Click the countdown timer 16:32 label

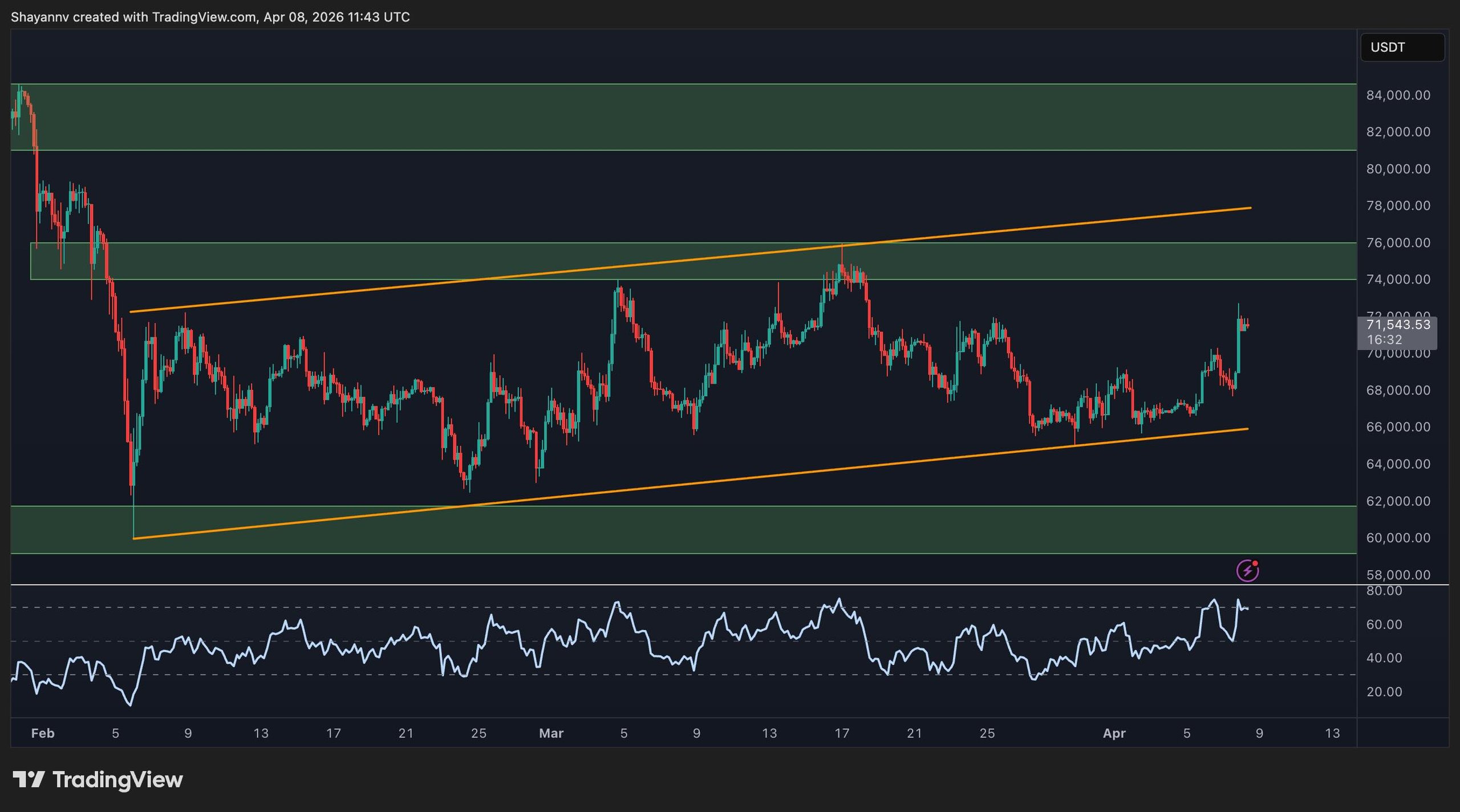[x=1384, y=340]
